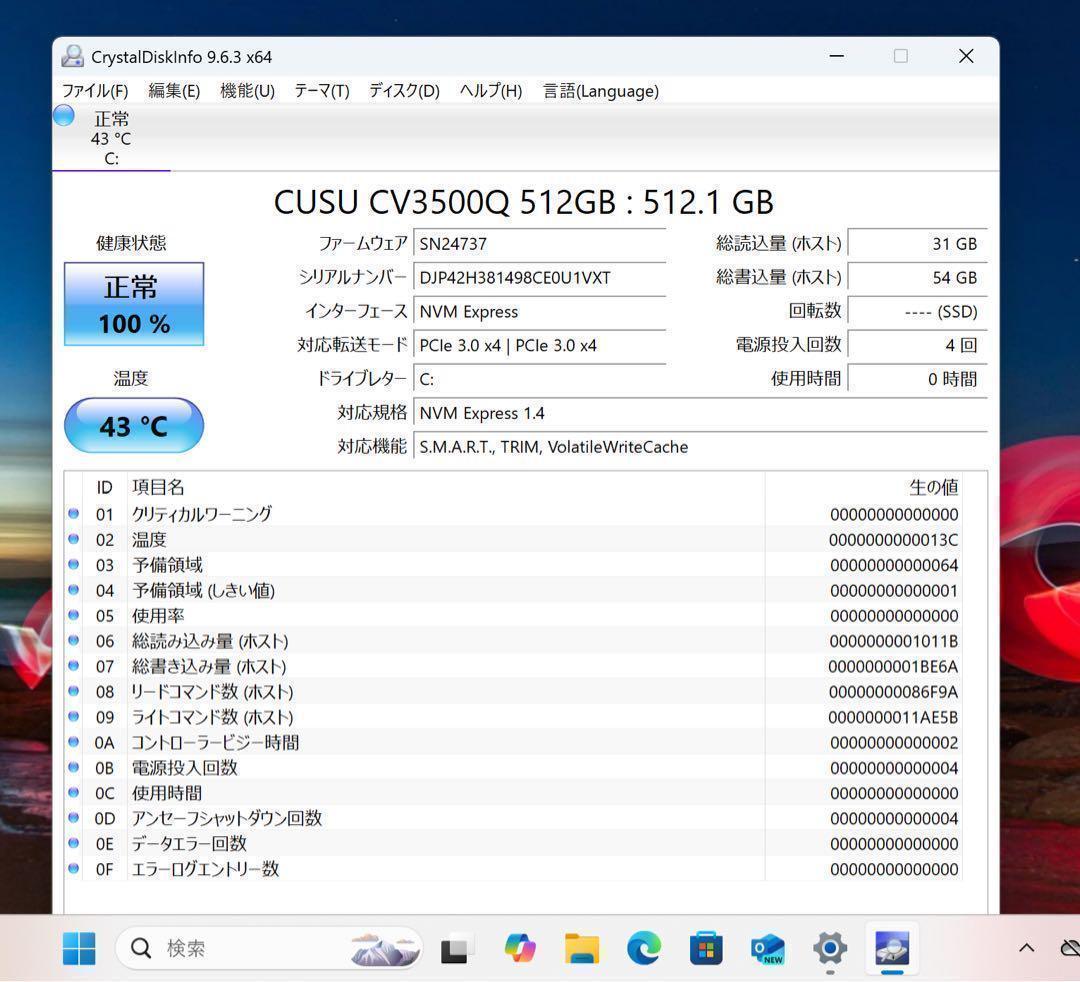1080x982 pixels.
Task: Open Microsoft Store from the taskbar
Action: click(x=706, y=949)
